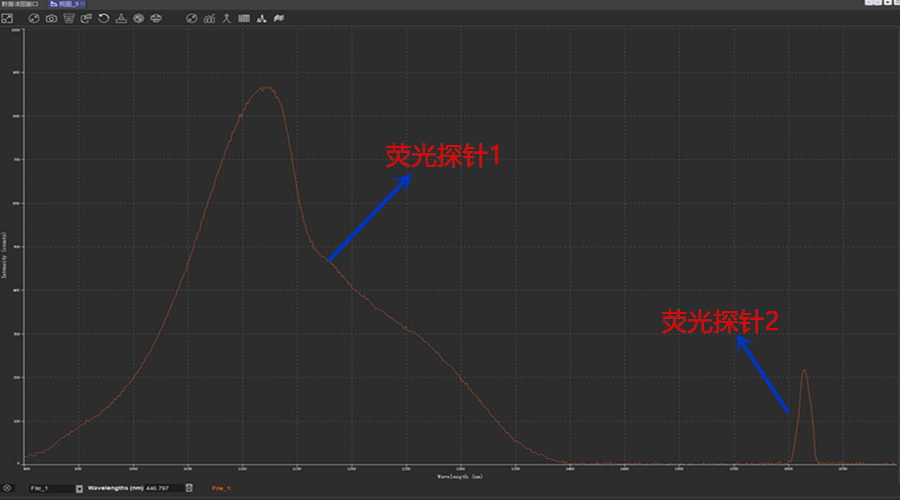Toggle the eye visibility icon at bottom left
The image size is (900, 500).
[8, 488]
